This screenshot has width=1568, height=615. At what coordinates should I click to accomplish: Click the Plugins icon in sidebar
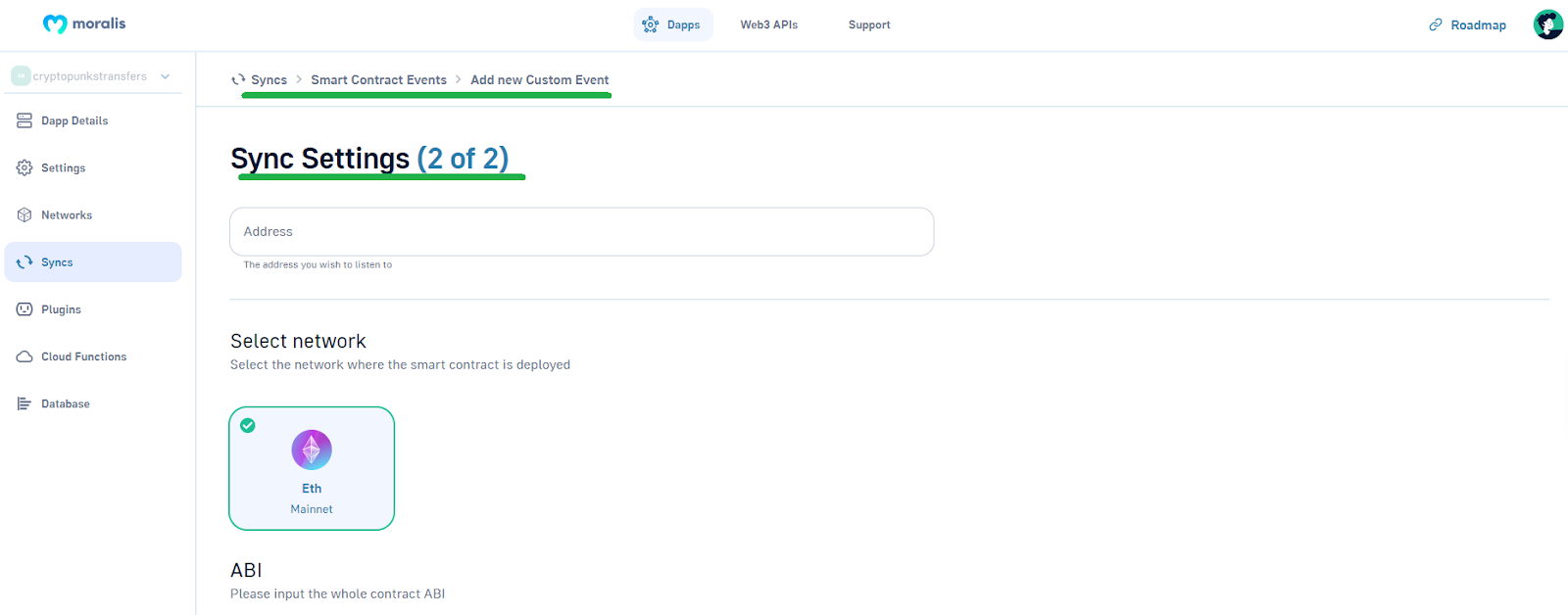[x=24, y=309]
